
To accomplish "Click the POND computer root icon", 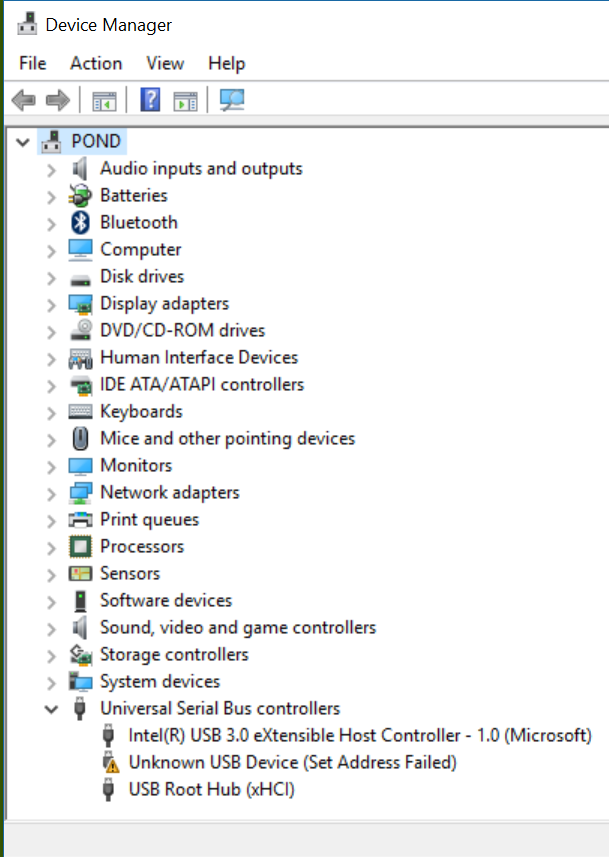I will (51, 142).
